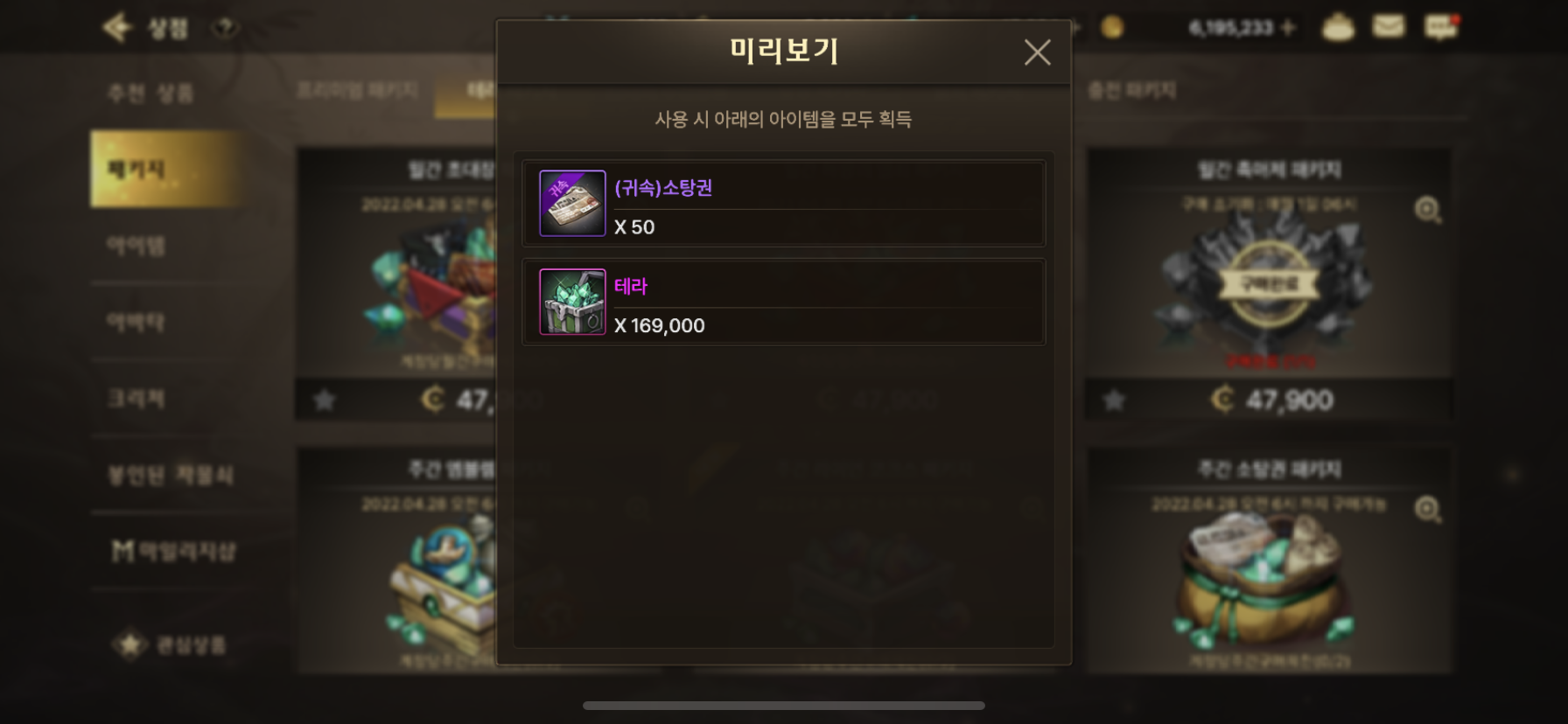Favorite the top-left package with star
Image resolution: width=1568 pixels, height=724 pixels.
point(325,400)
